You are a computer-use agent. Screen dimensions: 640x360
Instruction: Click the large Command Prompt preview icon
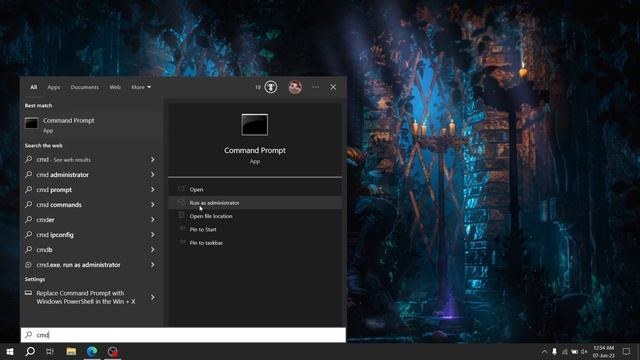click(255, 124)
